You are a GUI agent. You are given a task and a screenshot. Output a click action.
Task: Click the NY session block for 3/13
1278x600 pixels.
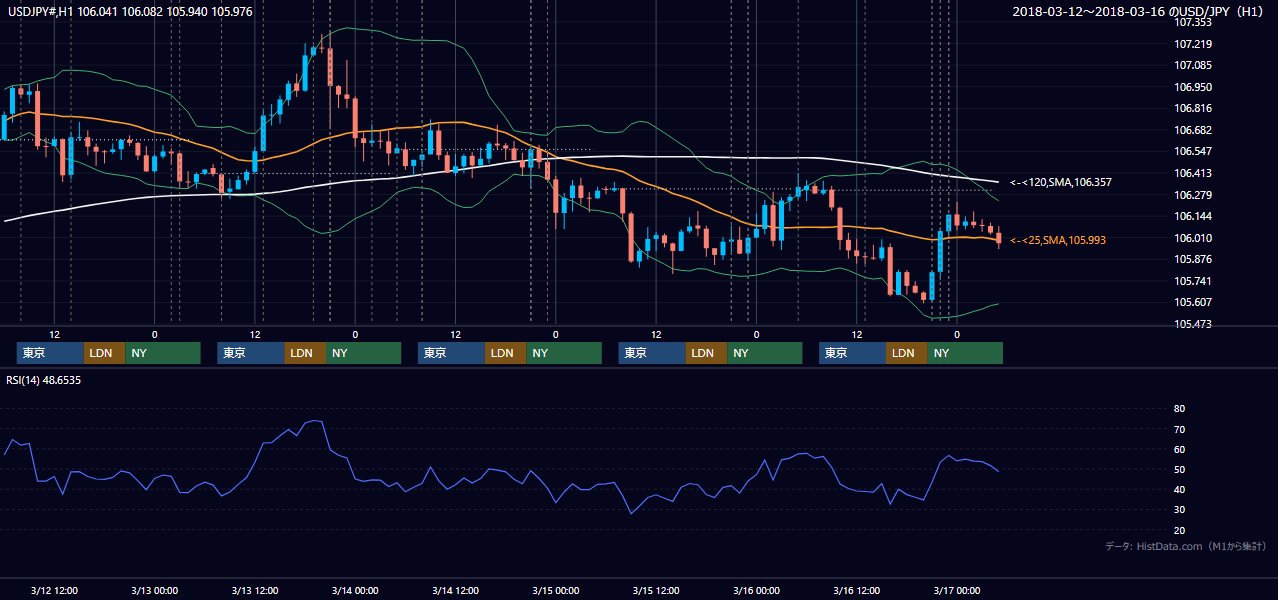[x=363, y=353]
